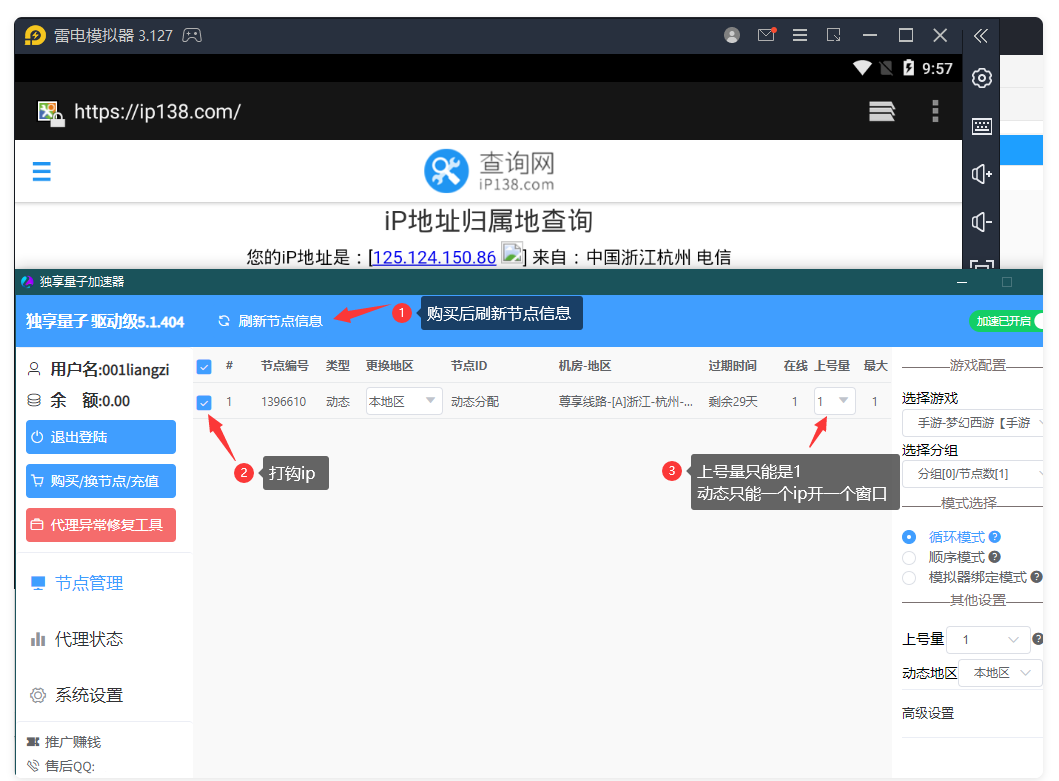Click the 过期时间 column header

(x=733, y=366)
